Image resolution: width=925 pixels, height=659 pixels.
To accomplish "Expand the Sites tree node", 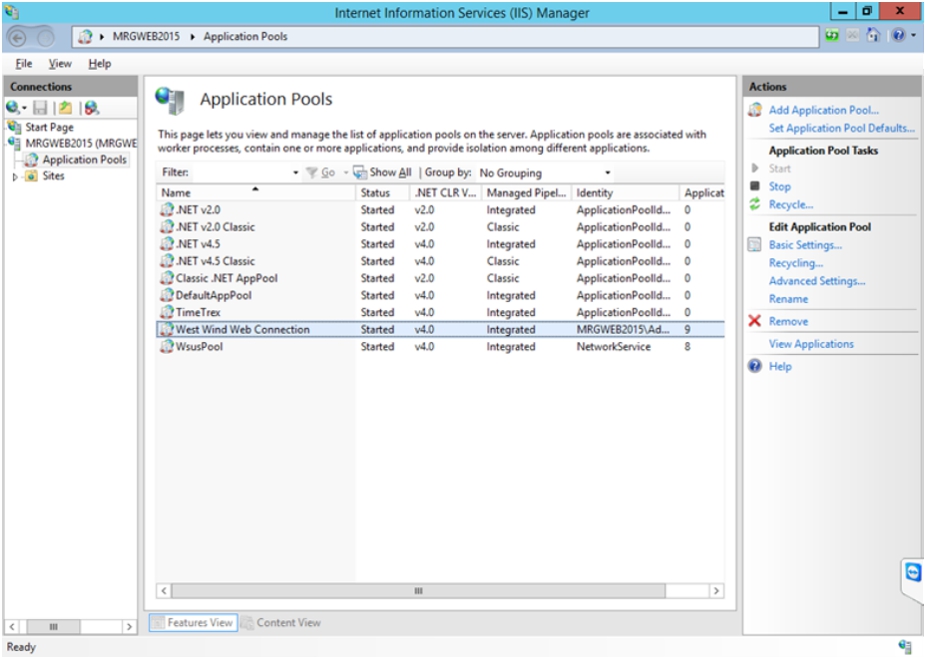I will point(14,176).
